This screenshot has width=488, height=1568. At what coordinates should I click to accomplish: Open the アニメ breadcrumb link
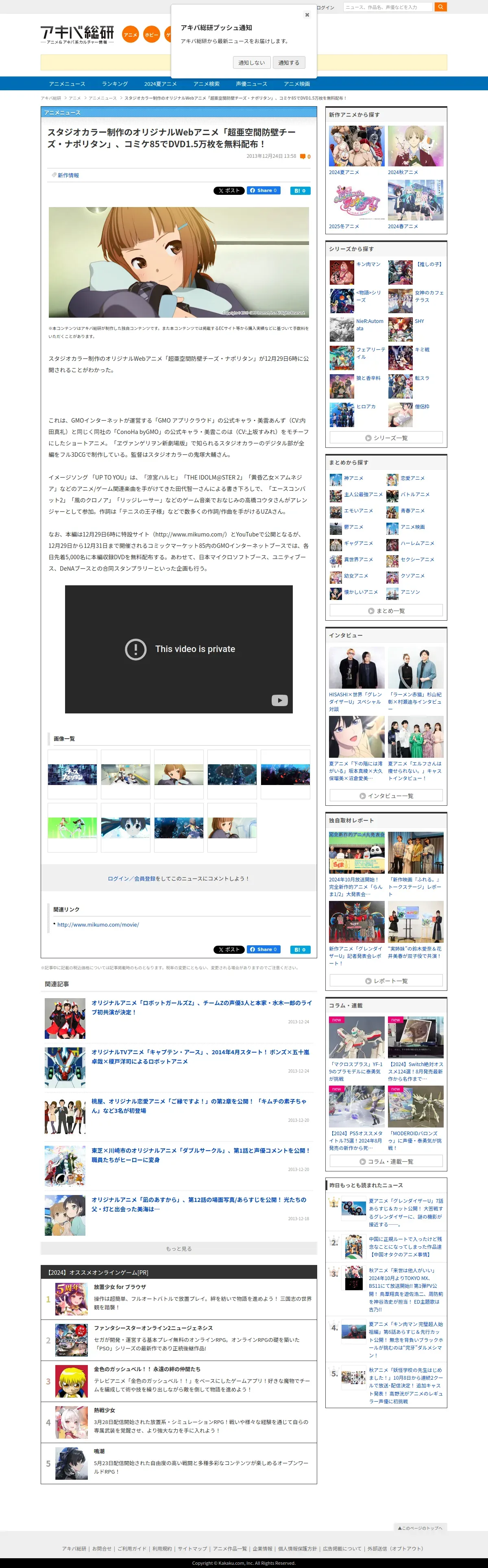coord(75,98)
